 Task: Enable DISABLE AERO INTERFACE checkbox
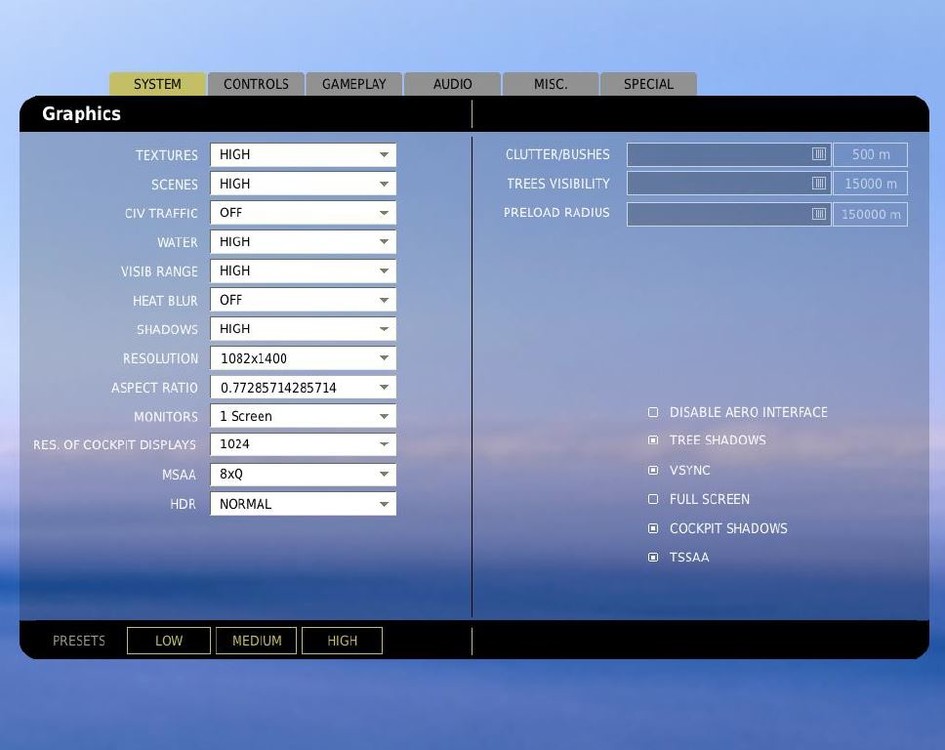pos(653,412)
